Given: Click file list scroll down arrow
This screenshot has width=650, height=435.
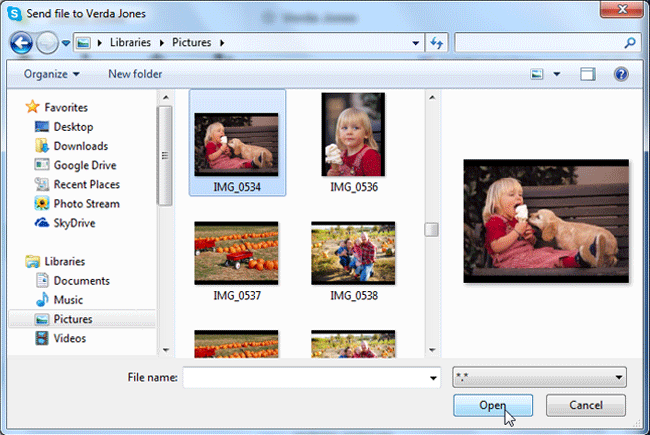Looking at the screenshot, I should tap(432, 350).
